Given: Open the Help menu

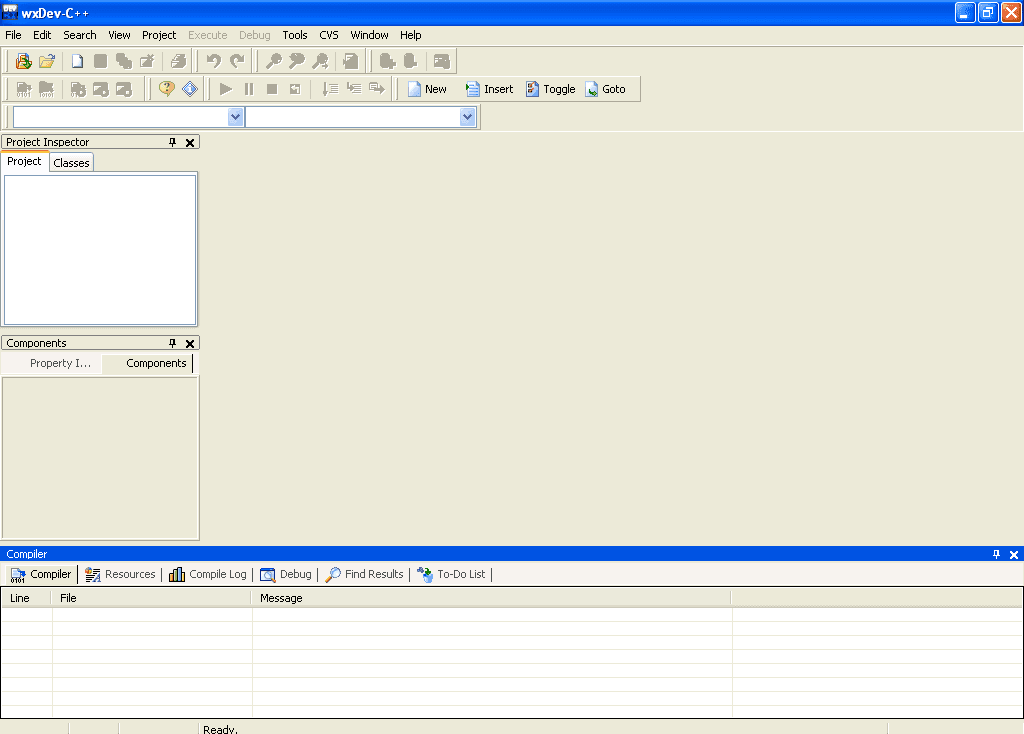Looking at the screenshot, I should (410, 35).
